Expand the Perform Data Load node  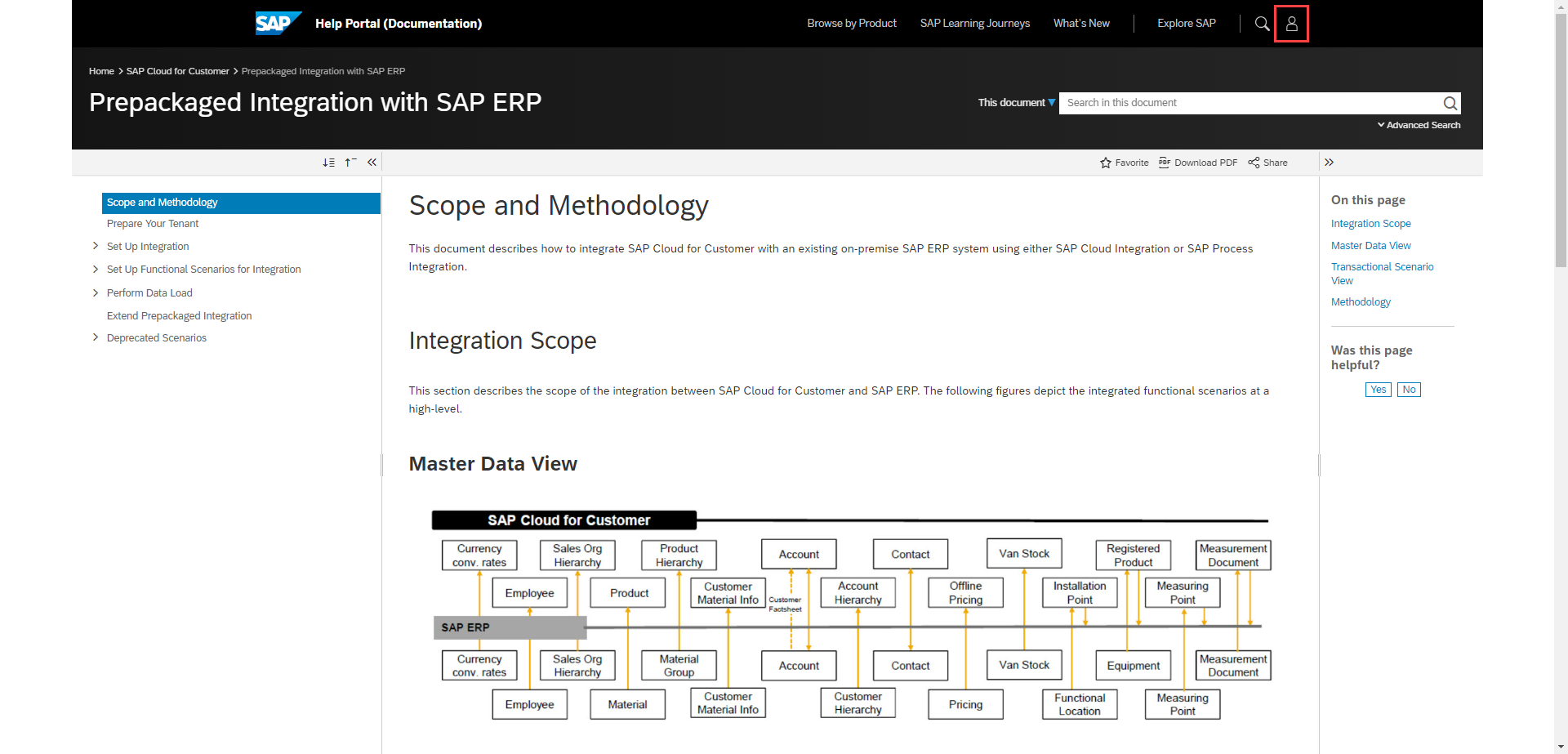click(96, 292)
